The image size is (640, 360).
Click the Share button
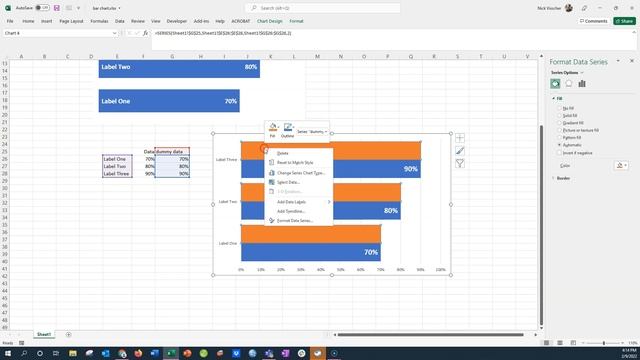coord(624,21)
